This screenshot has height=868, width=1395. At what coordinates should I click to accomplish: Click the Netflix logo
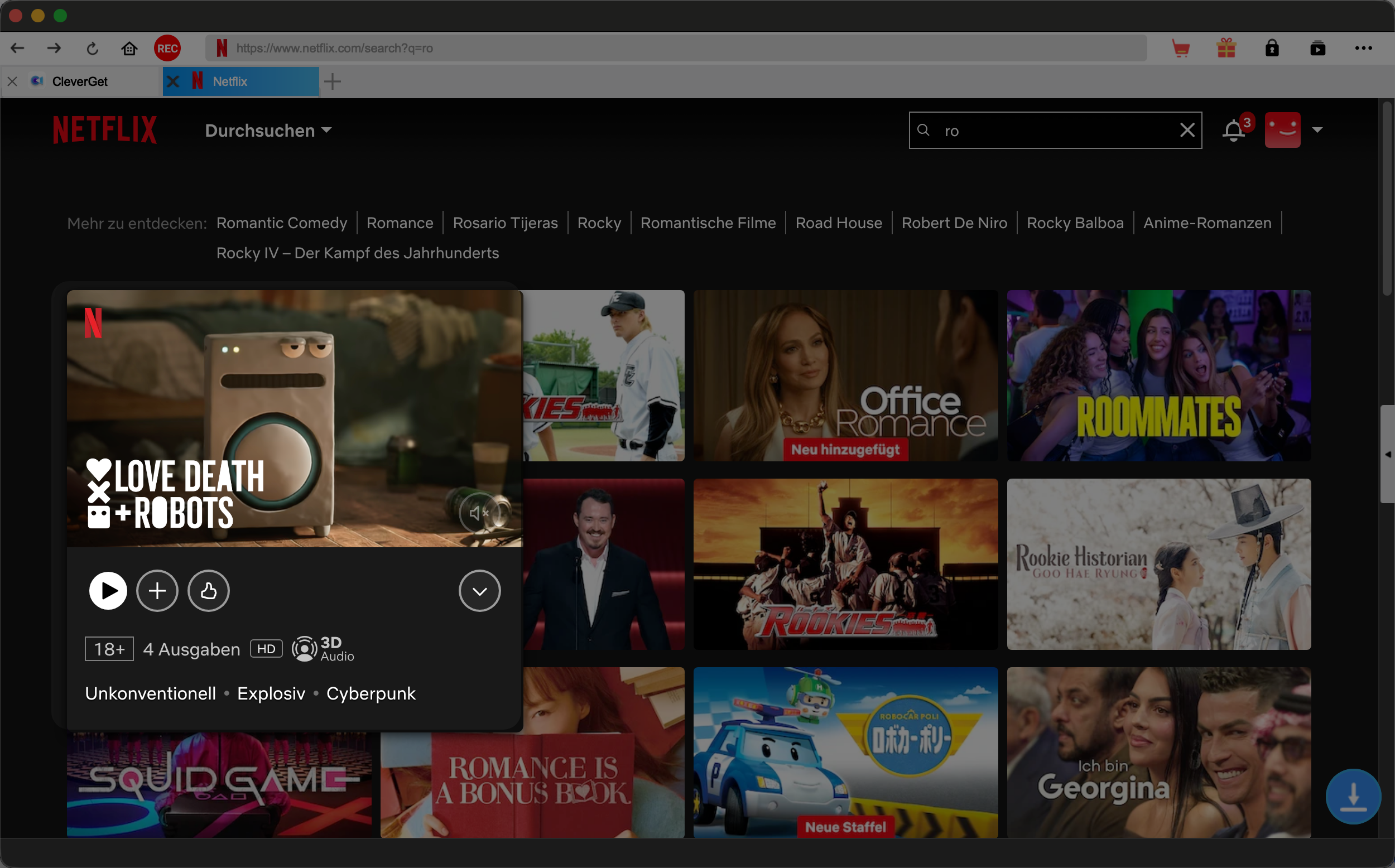105,130
